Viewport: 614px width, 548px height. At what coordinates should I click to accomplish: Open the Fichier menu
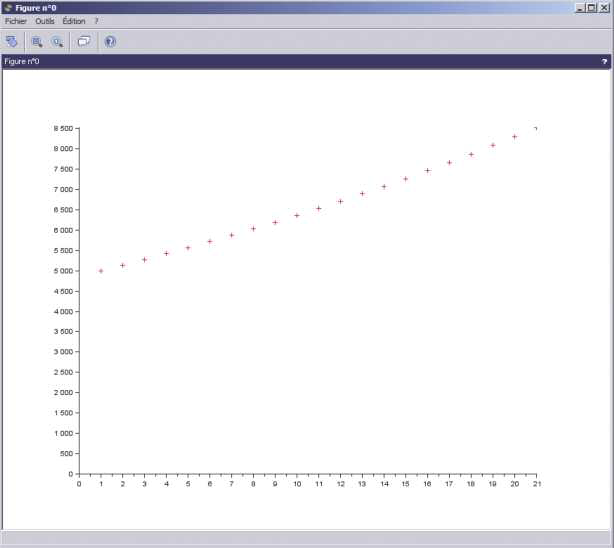[15, 21]
